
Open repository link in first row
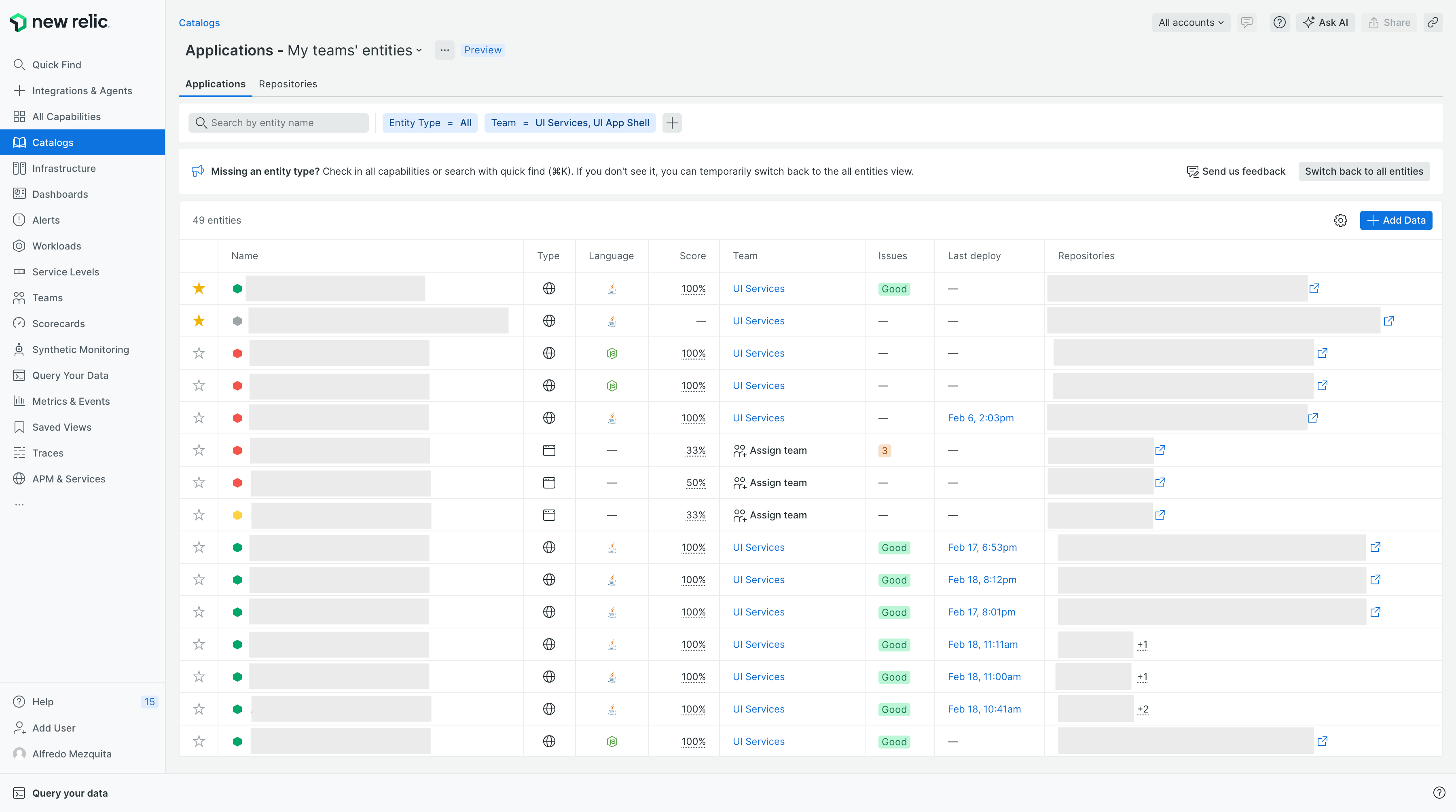[x=1315, y=289]
